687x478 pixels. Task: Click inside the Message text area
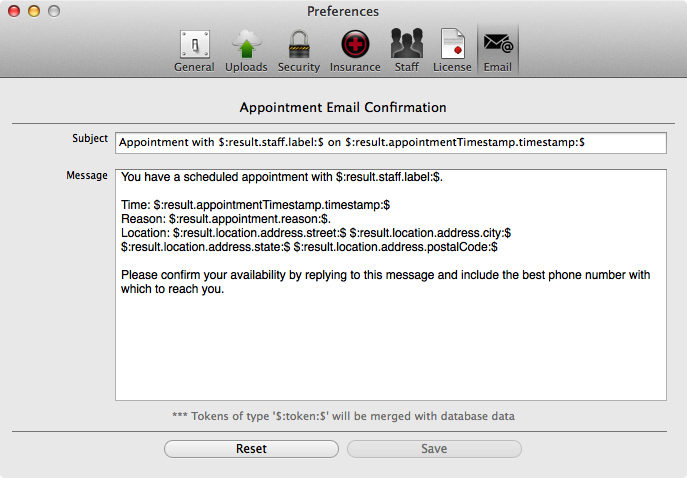coord(391,285)
